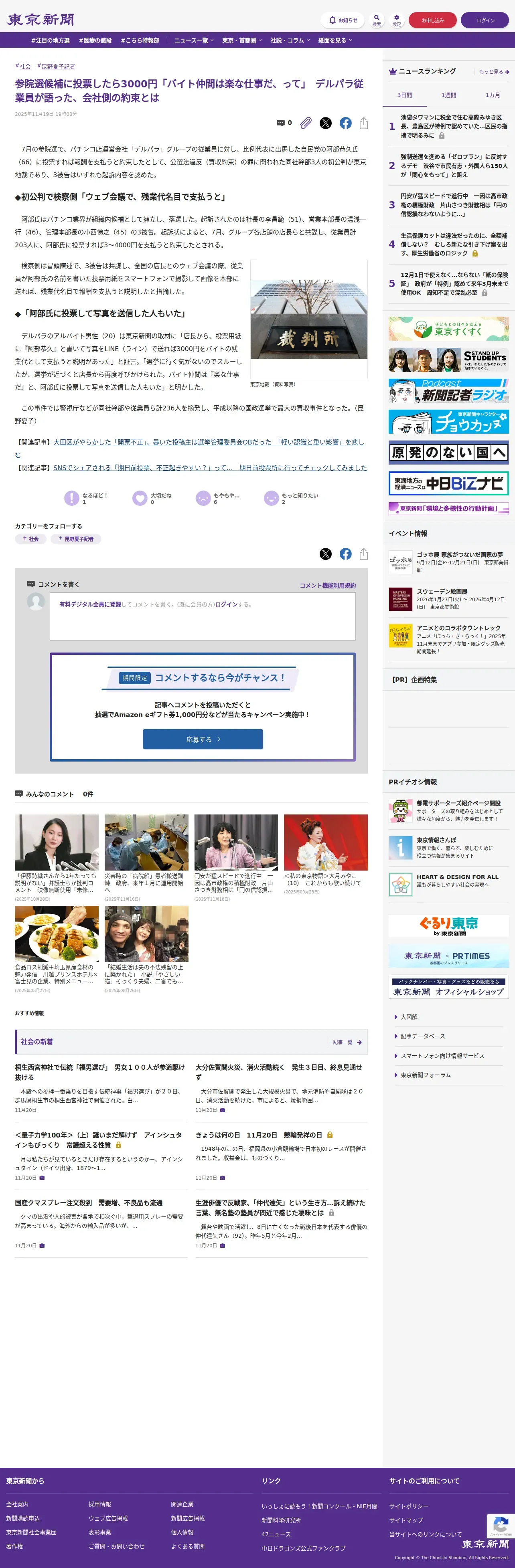
Task: Click the reCAPTCHA badge in the footer
Action: pos(501,1526)
